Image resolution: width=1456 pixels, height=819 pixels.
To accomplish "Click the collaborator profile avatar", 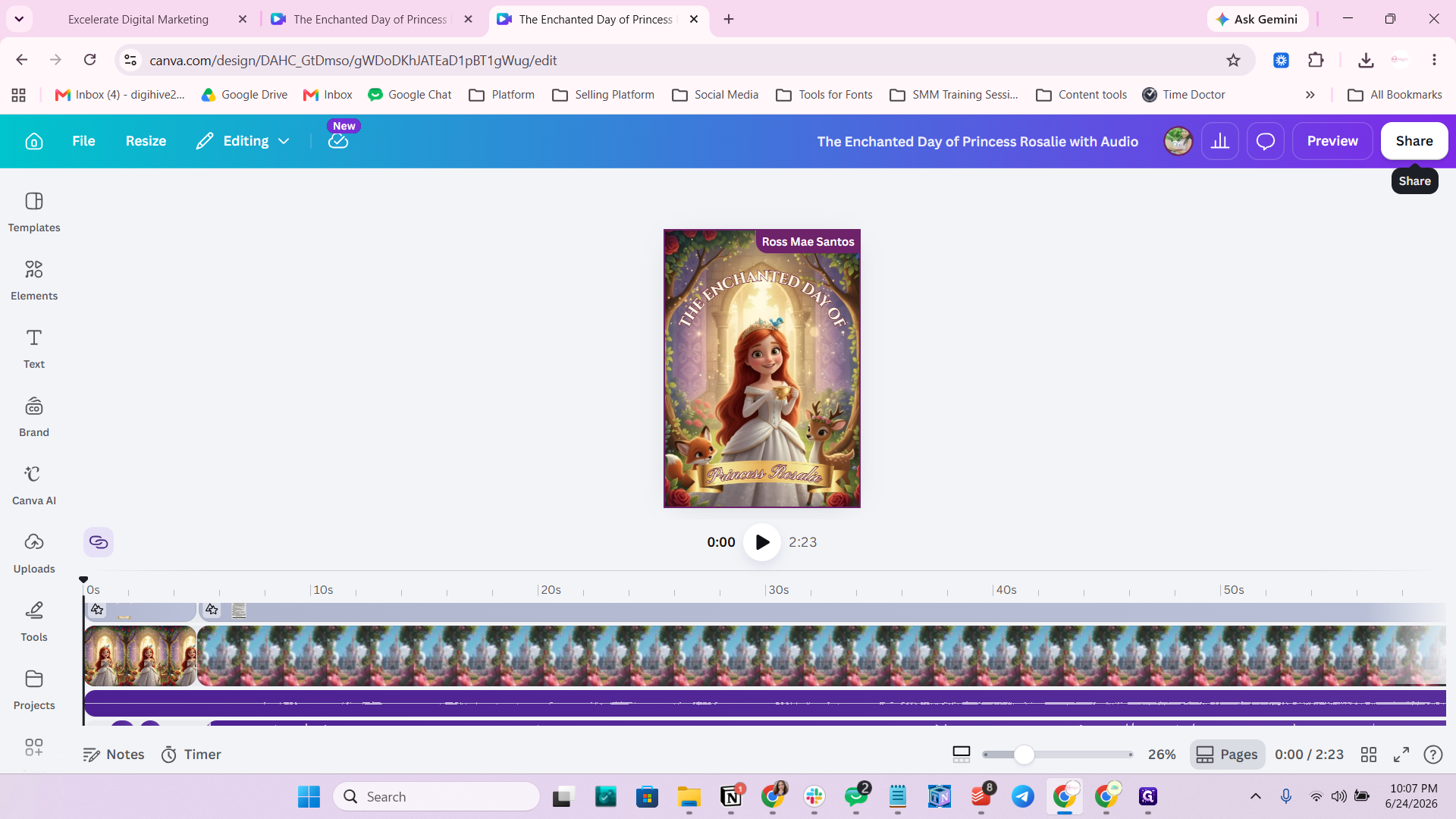I will pyautogui.click(x=1178, y=141).
